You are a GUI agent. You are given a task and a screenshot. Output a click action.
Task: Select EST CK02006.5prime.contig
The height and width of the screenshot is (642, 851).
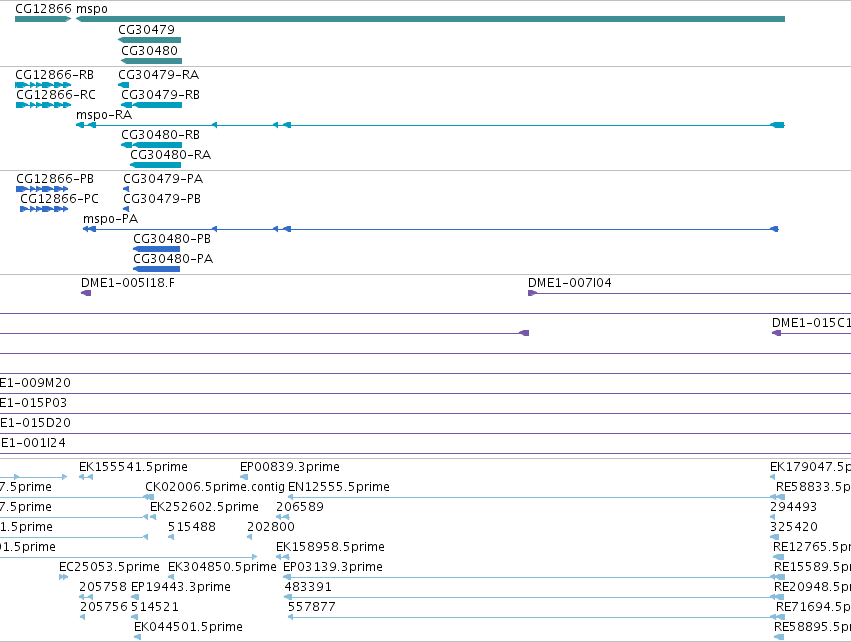point(149,497)
